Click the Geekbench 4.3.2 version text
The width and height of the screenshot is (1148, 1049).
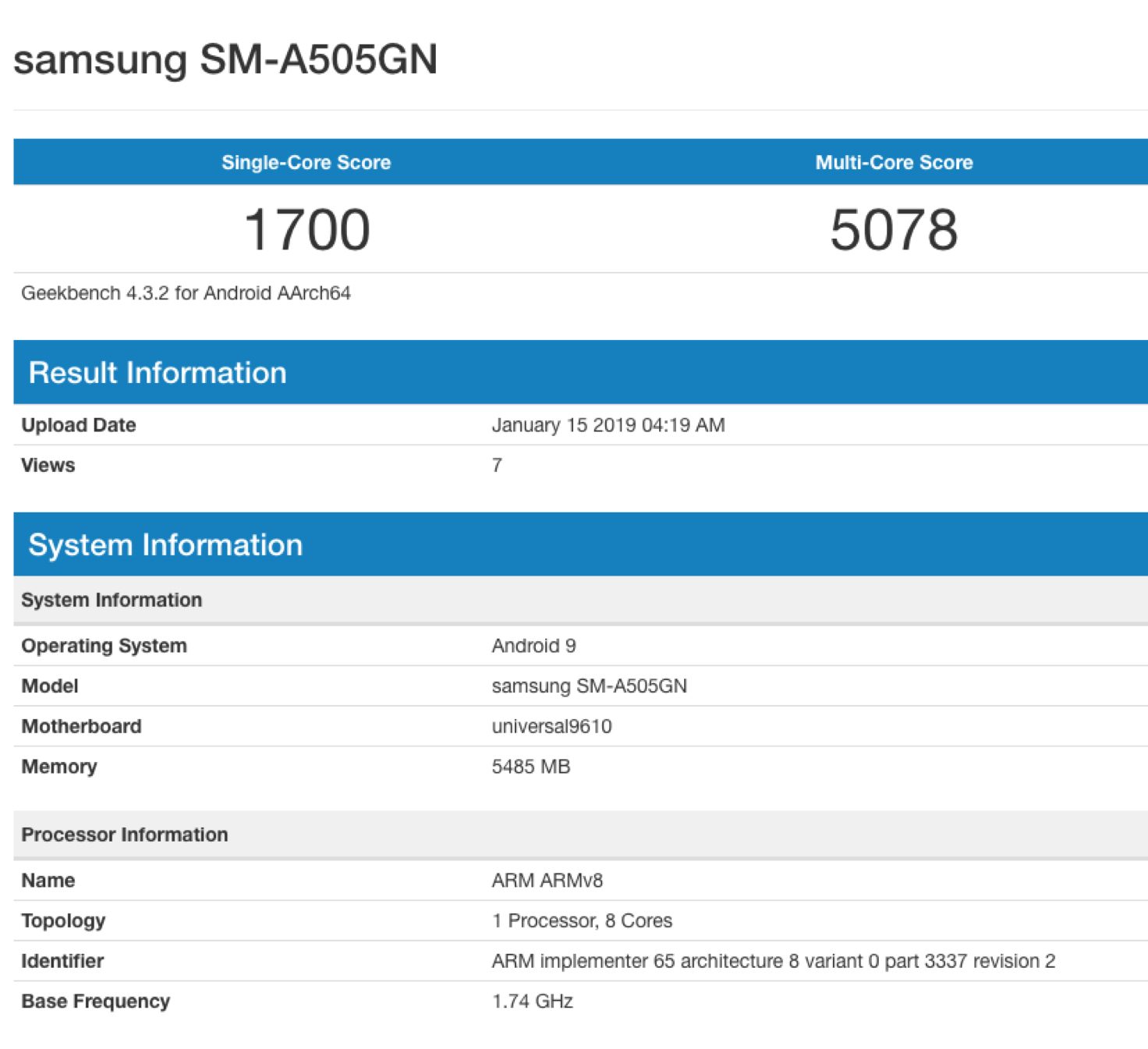click(186, 293)
